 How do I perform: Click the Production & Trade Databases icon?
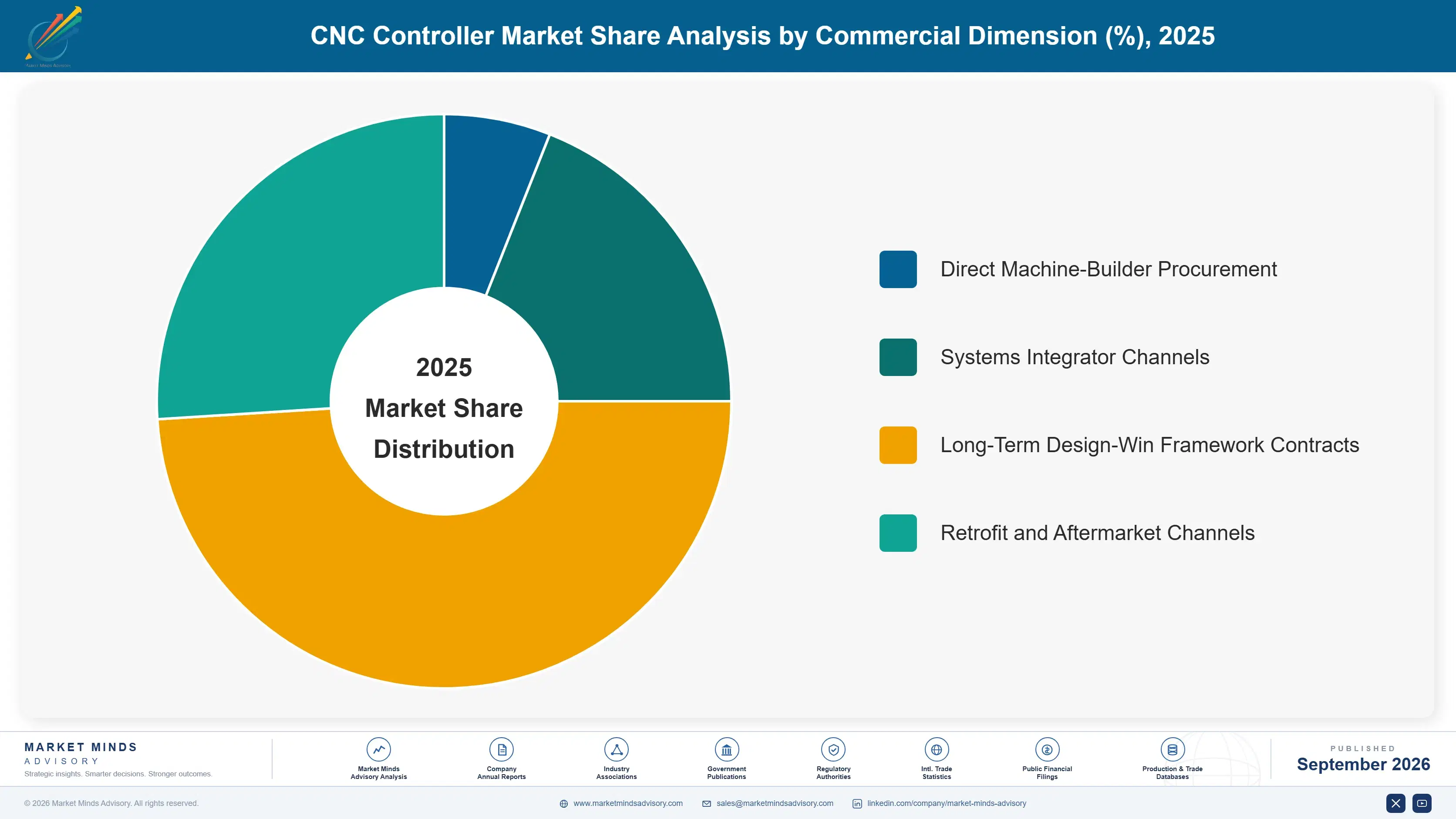(1172, 749)
